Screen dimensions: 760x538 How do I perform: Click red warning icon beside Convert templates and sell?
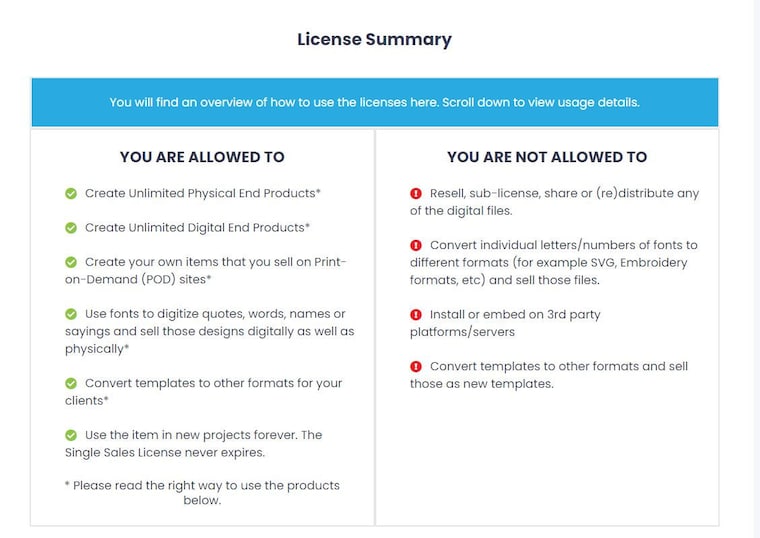tap(416, 366)
